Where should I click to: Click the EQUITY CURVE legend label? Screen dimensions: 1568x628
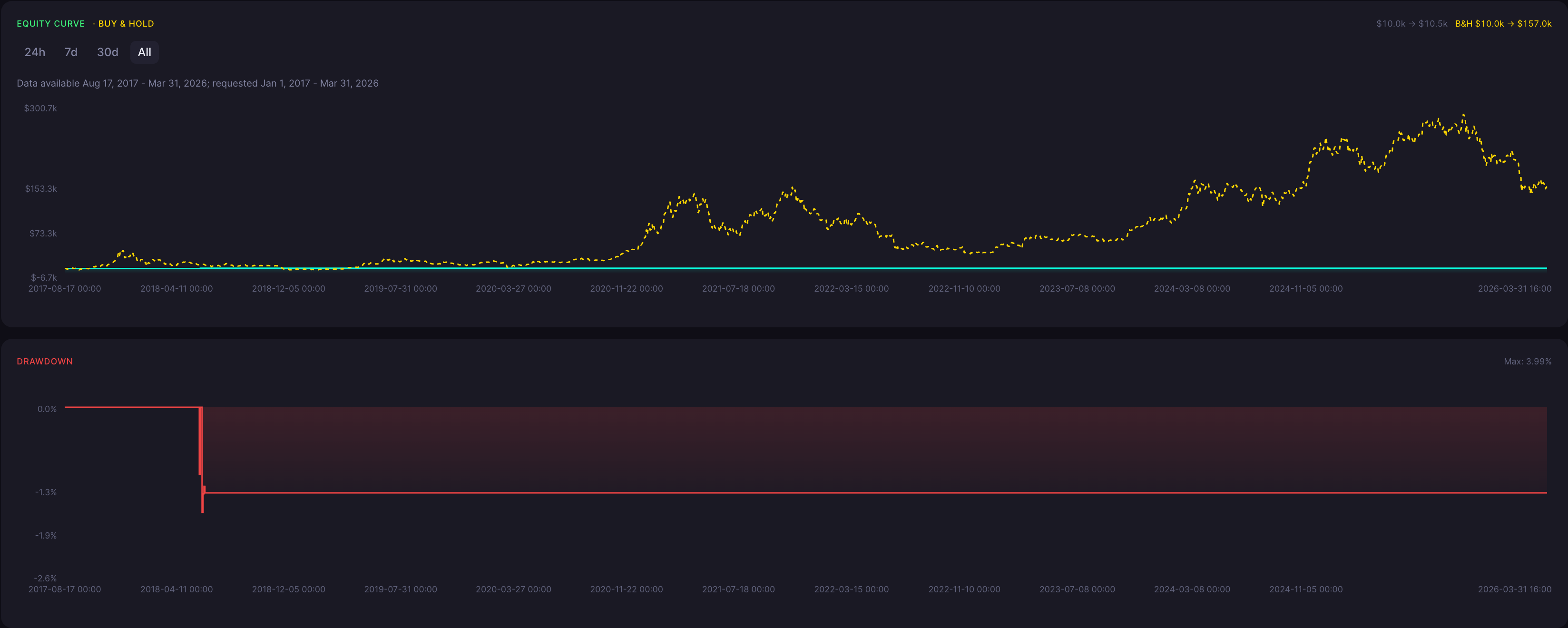[50, 24]
